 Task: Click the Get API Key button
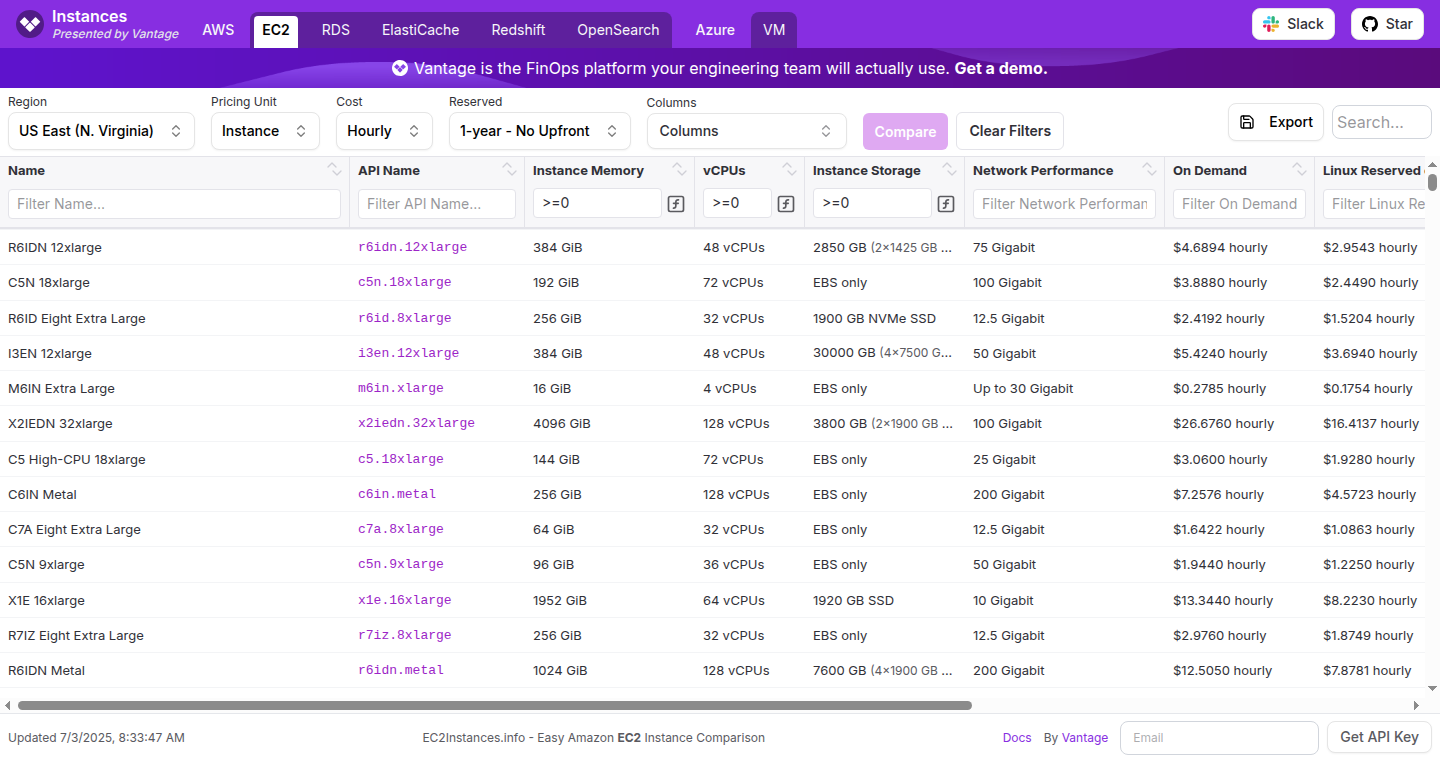1379,737
